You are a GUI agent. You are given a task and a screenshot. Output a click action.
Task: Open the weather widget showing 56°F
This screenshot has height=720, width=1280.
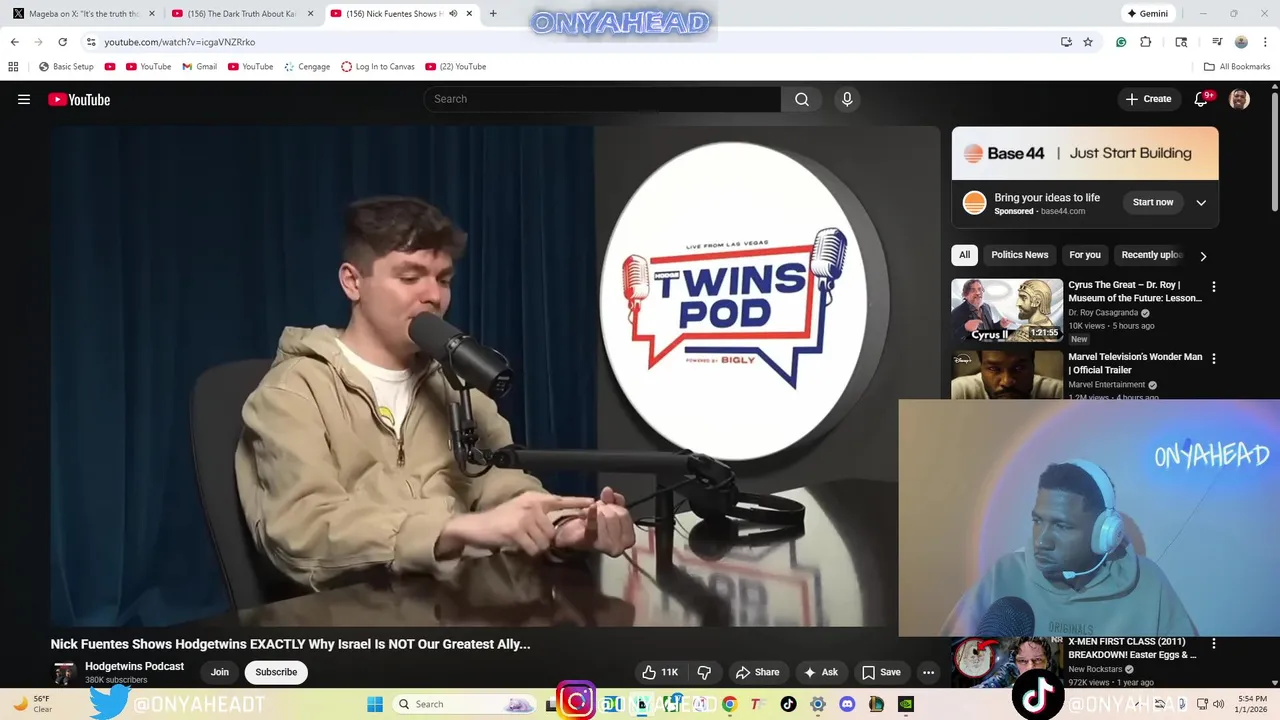click(30, 704)
